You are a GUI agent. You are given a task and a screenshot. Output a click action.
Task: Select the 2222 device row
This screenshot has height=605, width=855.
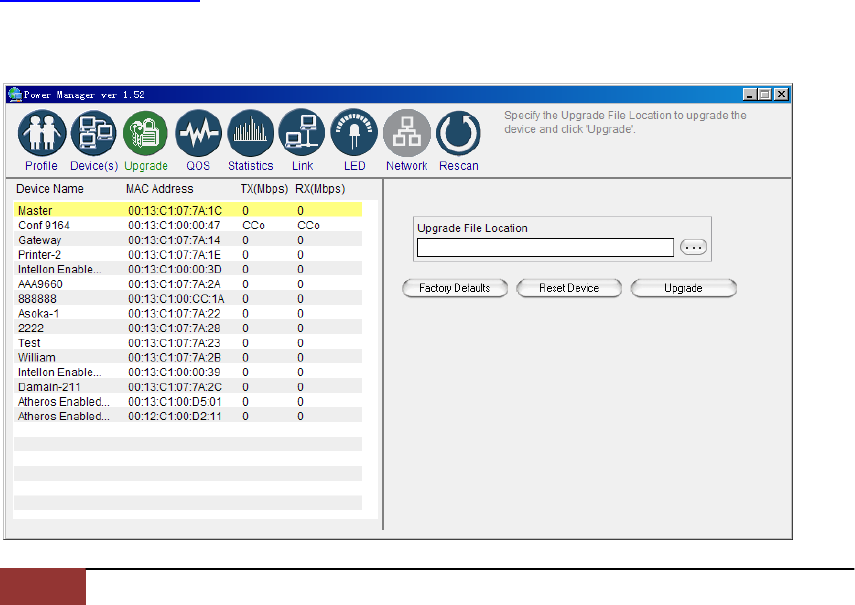[188, 328]
